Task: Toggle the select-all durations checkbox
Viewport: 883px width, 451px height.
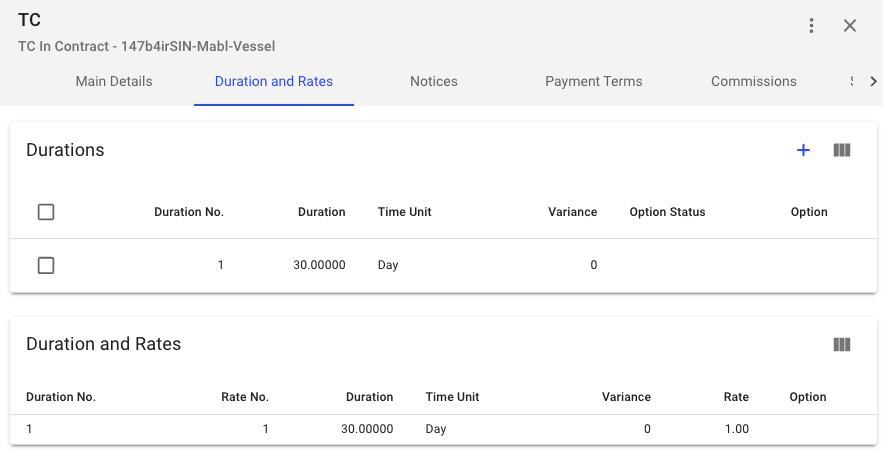Action: pos(46,212)
